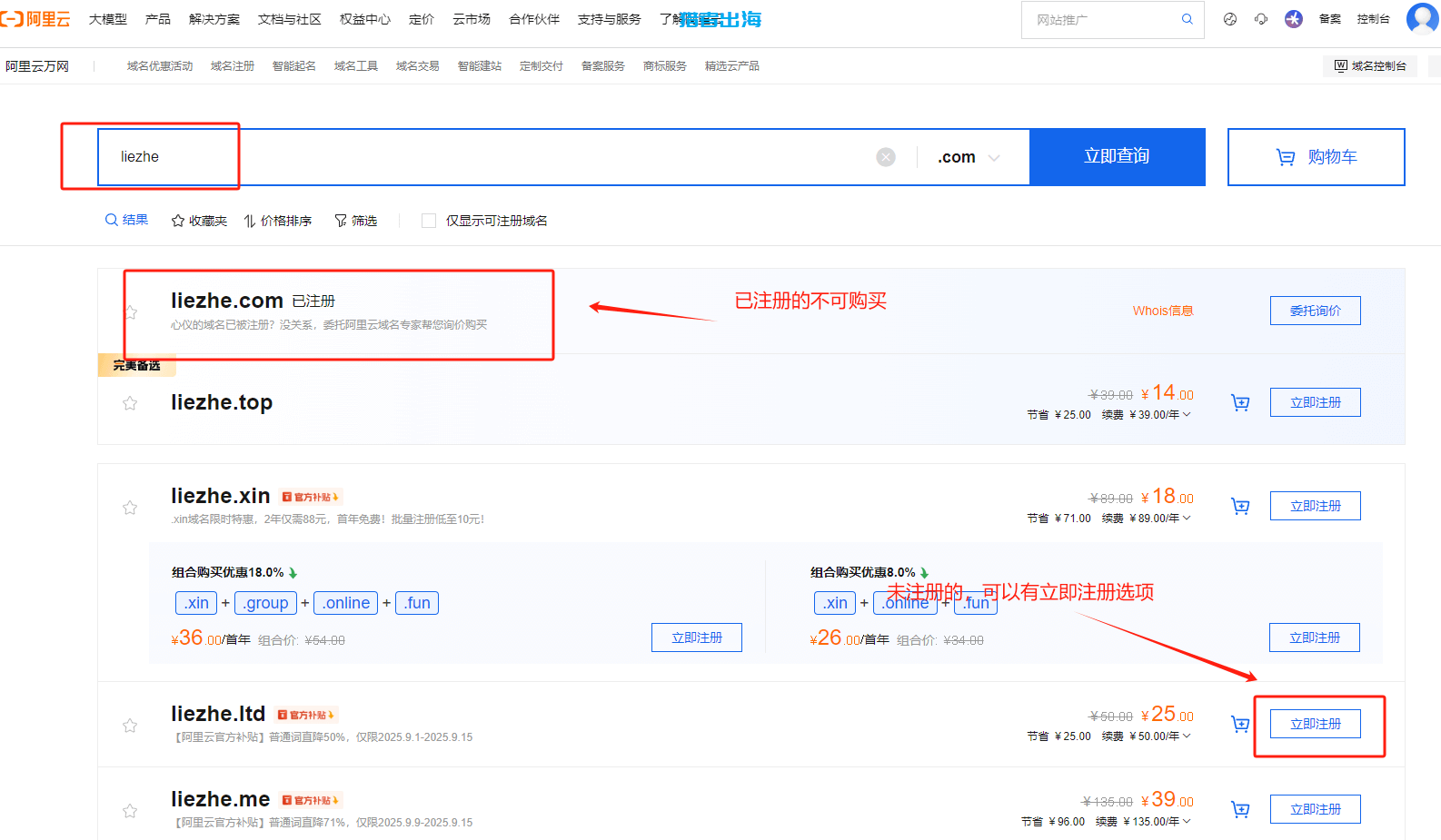1441x840 pixels.
Task: Open 云市场 menu
Action: pos(472,19)
